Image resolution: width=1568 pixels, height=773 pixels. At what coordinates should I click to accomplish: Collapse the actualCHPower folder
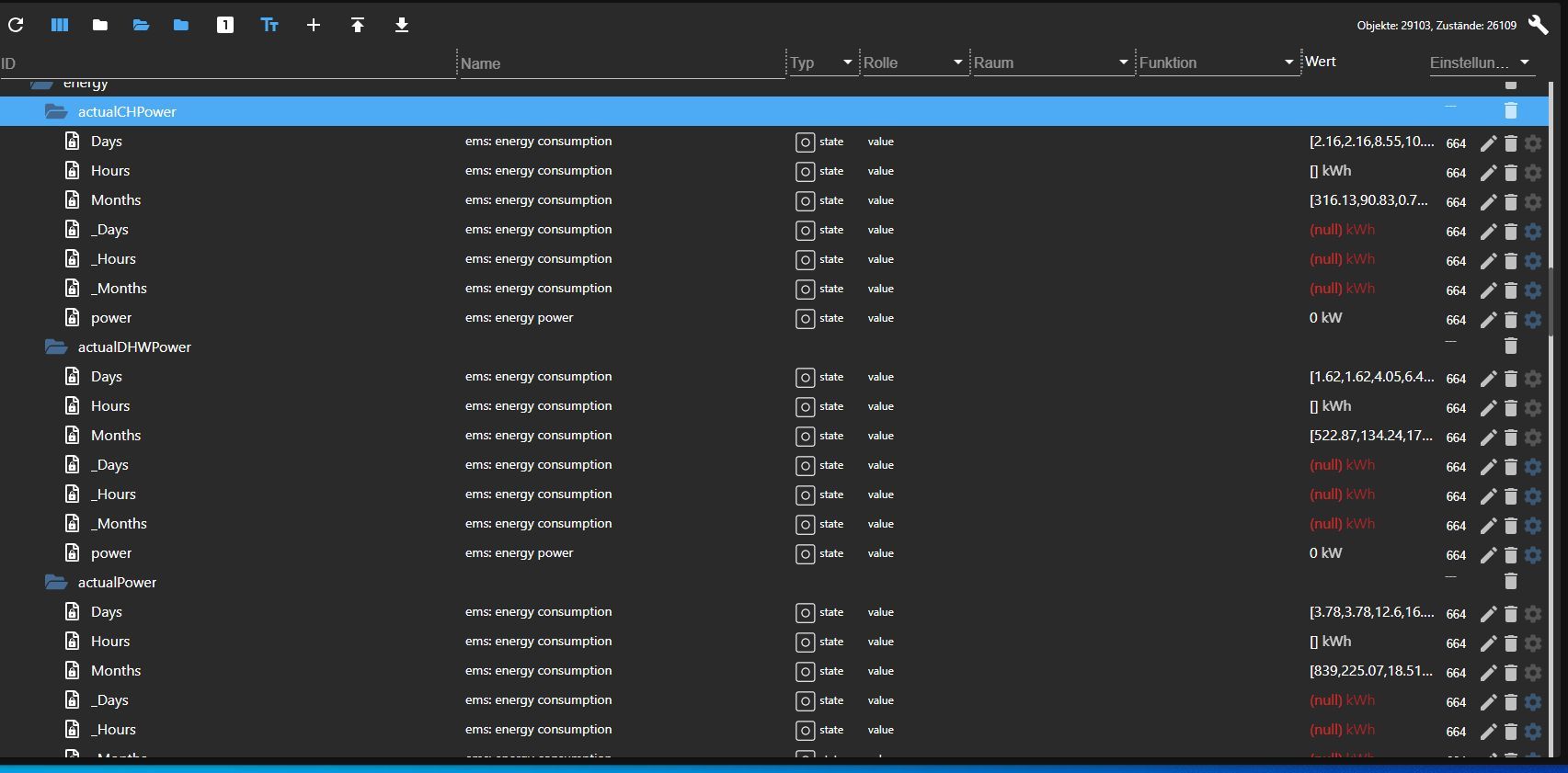[56, 111]
